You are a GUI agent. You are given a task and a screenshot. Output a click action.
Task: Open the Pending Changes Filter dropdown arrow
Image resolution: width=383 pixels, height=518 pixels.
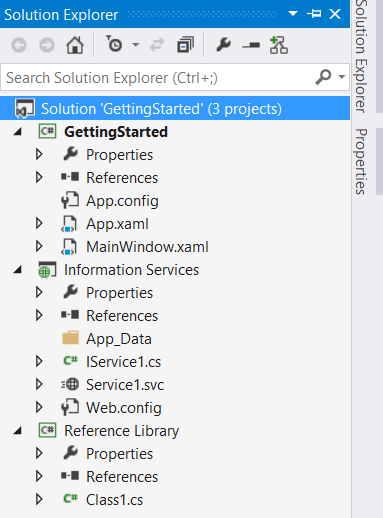pyautogui.click(x=136, y=44)
